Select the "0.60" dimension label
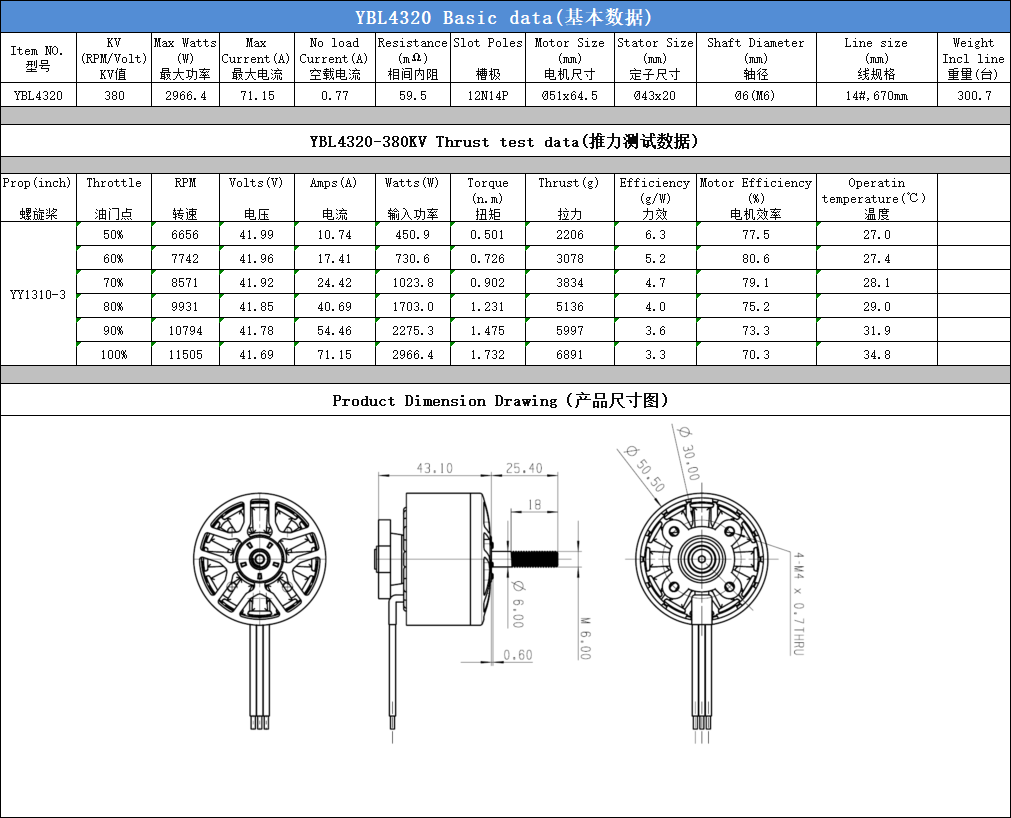This screenshot has width=1011, height=818. pos(518,655)
